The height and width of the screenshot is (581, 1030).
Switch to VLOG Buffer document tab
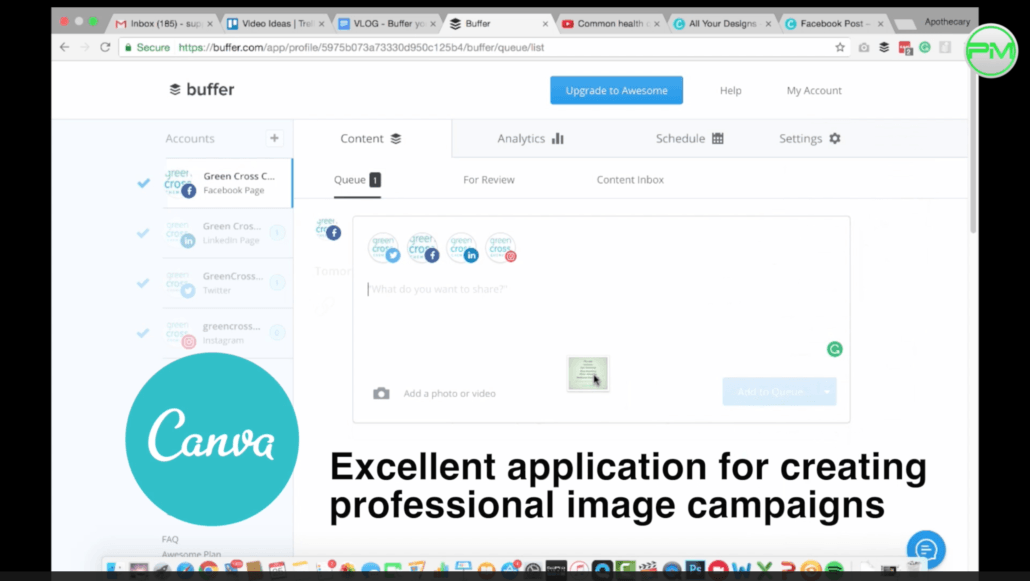coord(386,24)
